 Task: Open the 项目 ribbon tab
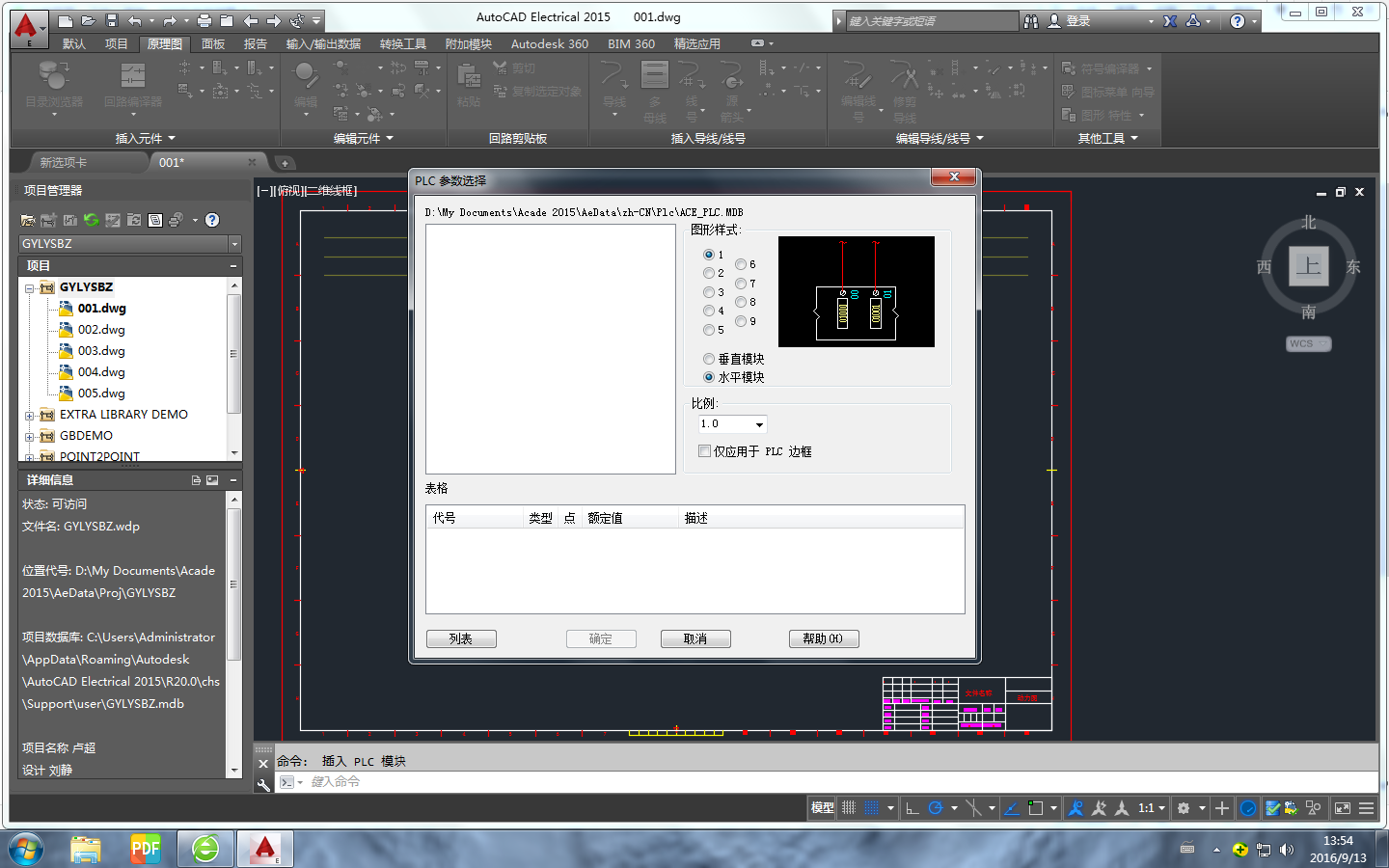coord(117,44)
